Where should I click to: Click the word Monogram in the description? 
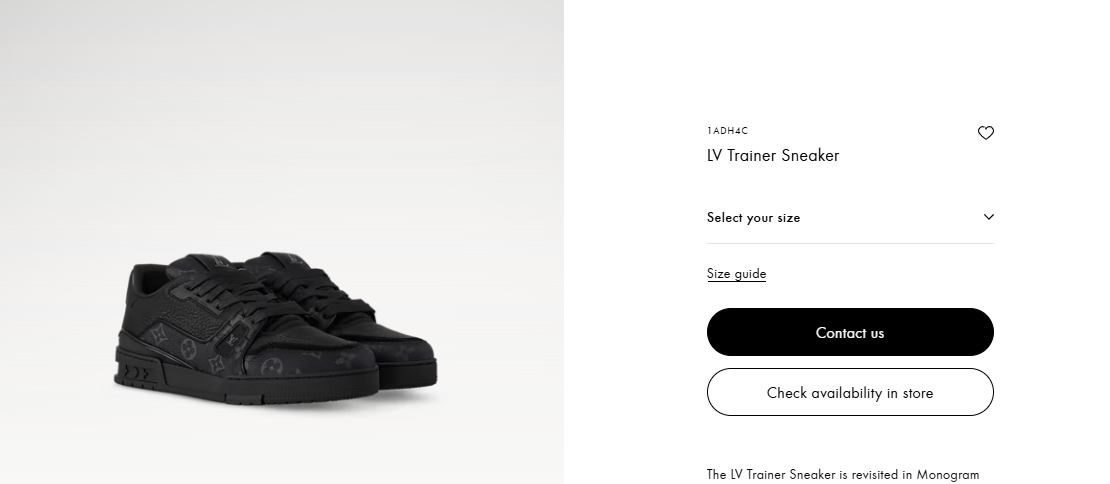[x=950, y=475]
